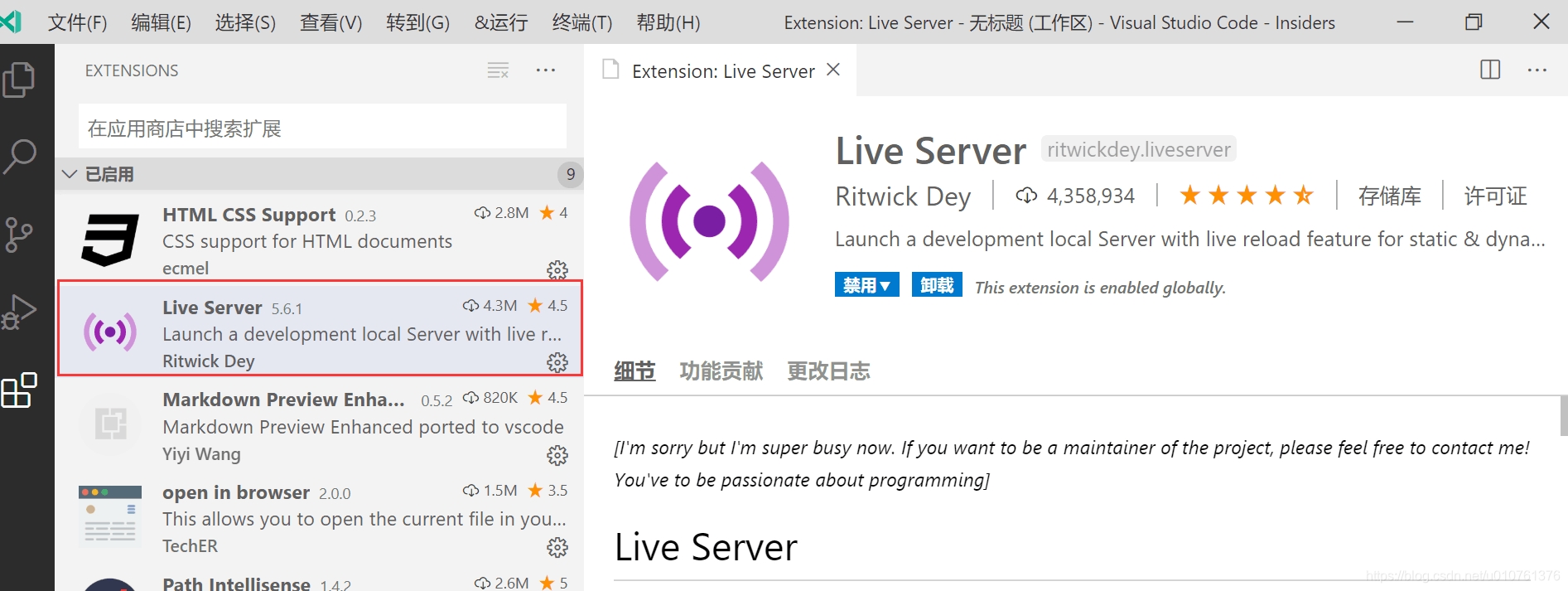Viewport: 1568px width, 591px height.
Task: Open the 禁用 (Disable) dropdown
Action: 866,285
